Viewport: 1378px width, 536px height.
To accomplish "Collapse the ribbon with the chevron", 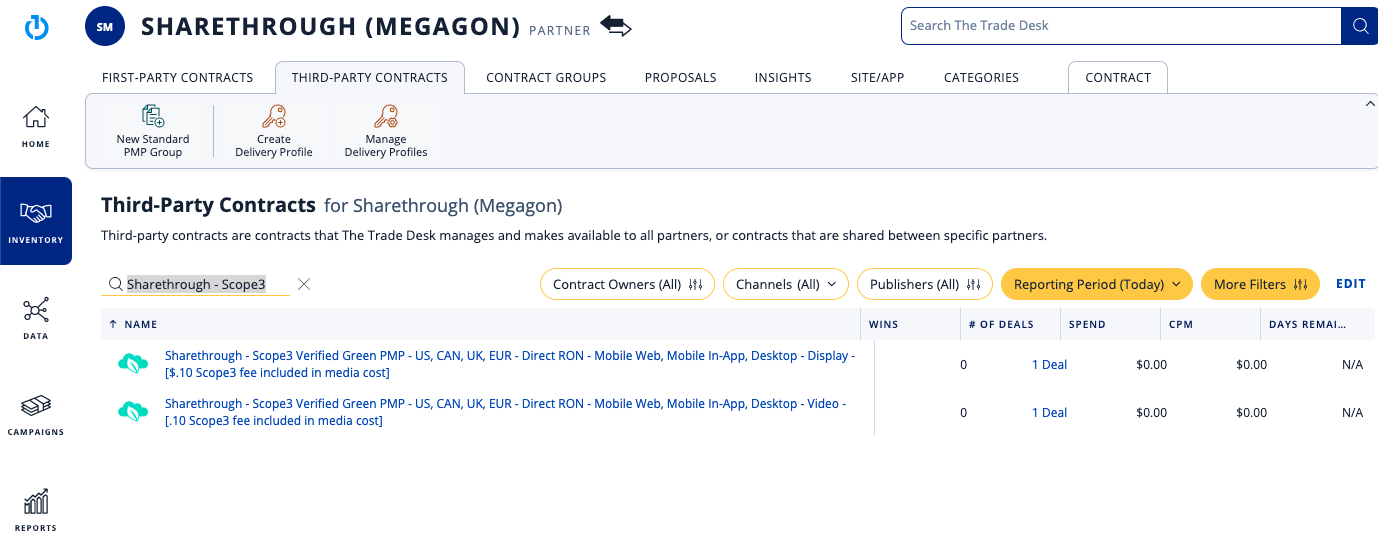I will (1369, 103).
